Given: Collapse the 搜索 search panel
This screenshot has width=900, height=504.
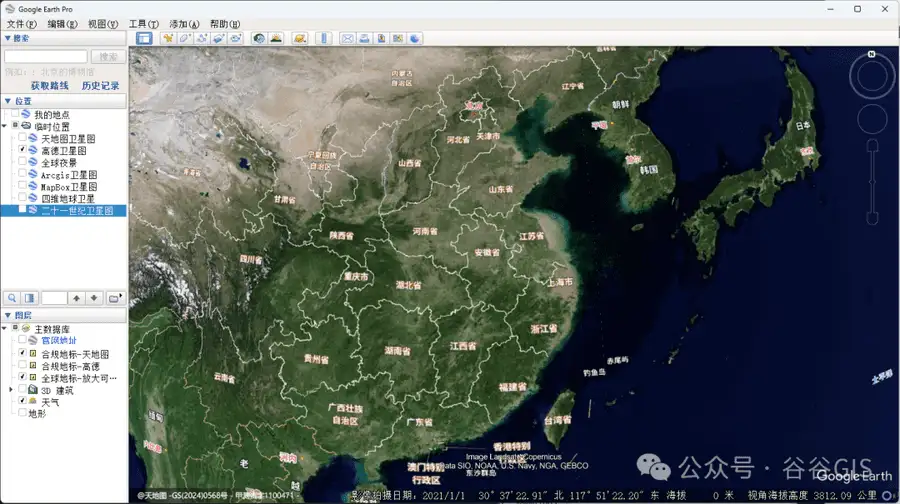Looking at the screenshot, I should pyautogui.click(x=7, y=38).
